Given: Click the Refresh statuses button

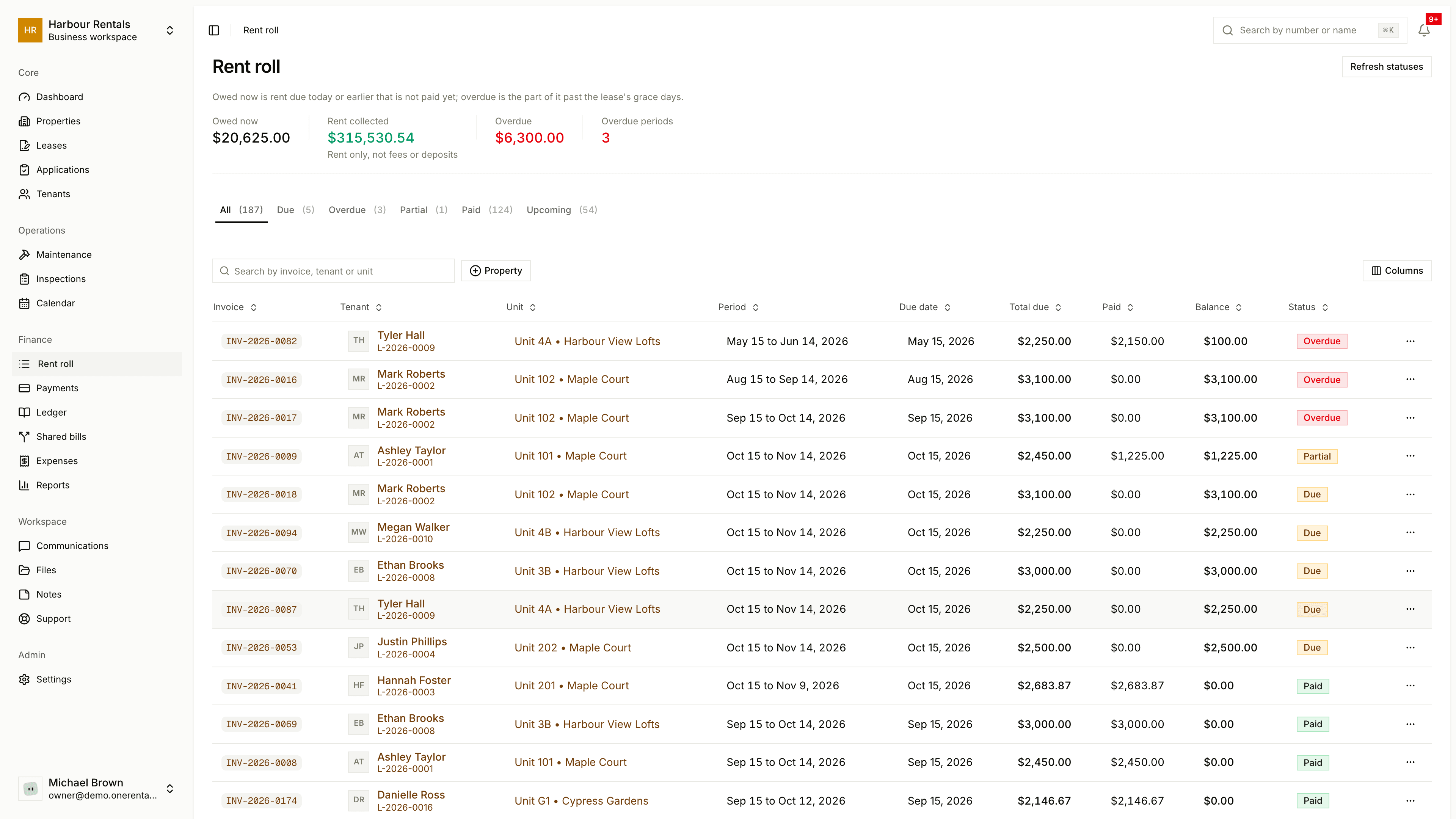Looking at the screenshot, I should coord(1387,67).
